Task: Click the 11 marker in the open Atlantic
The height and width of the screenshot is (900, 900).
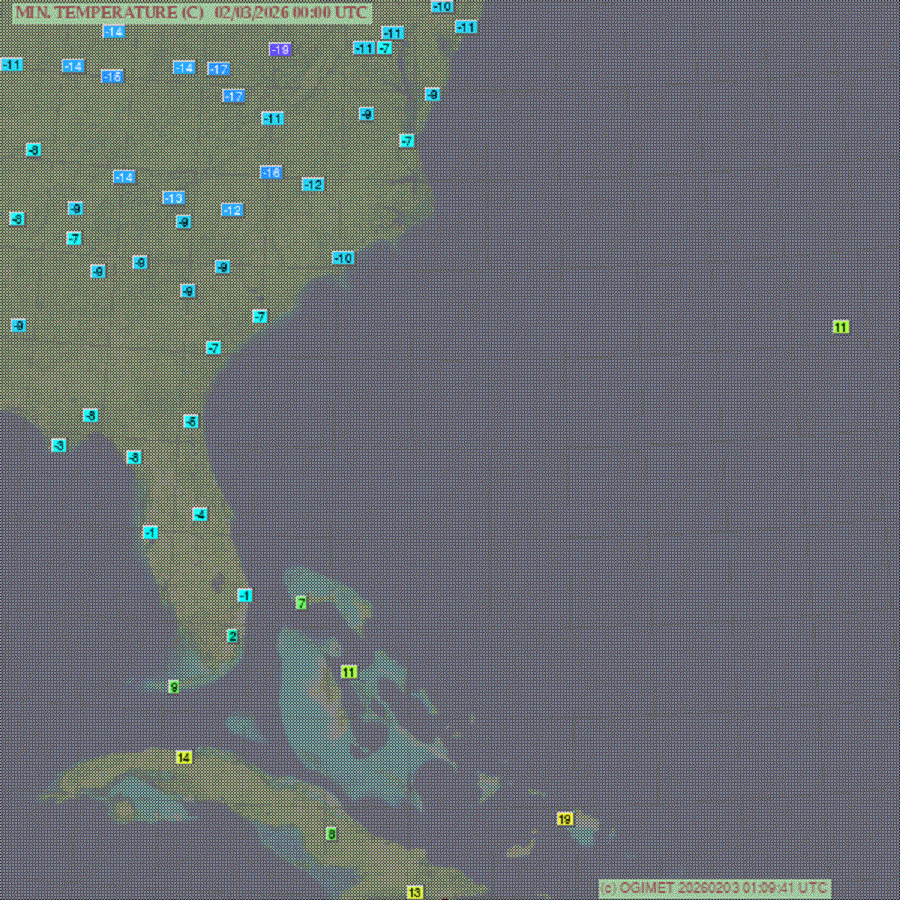Action: [x=841, y=327]
